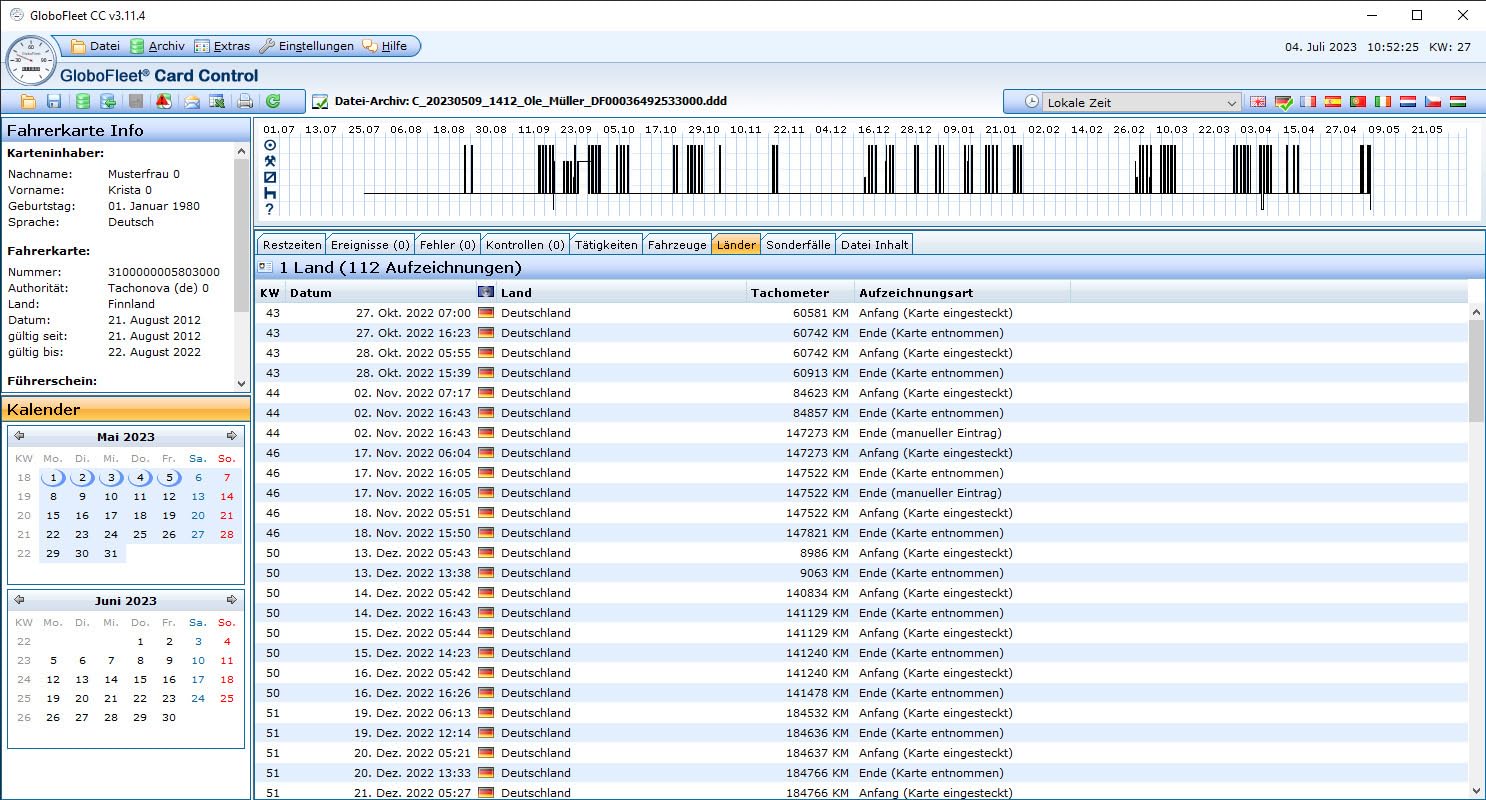1486x800 pixels.
Task: Select May 15 in the calendar
Action: tap(53, 515)
